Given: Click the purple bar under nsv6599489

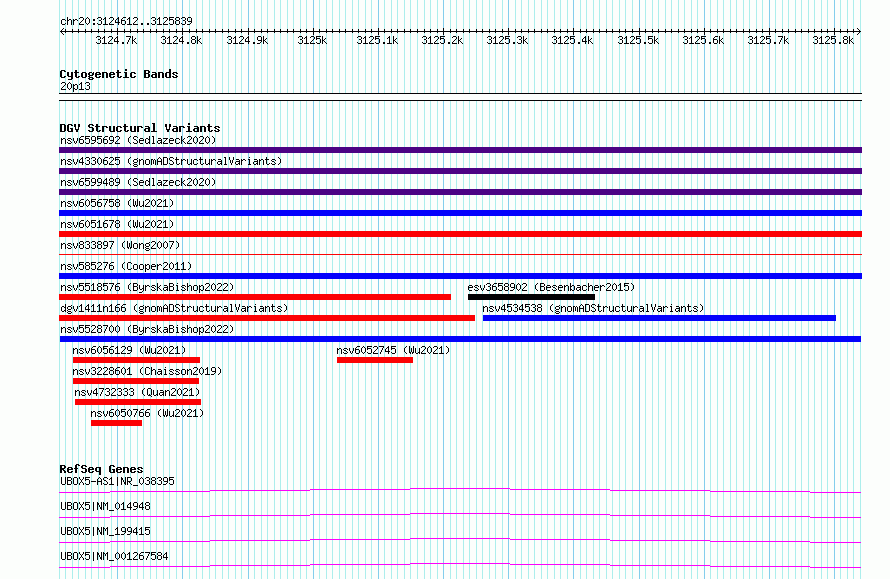Looking at the screenshot, I should point(460,192).
